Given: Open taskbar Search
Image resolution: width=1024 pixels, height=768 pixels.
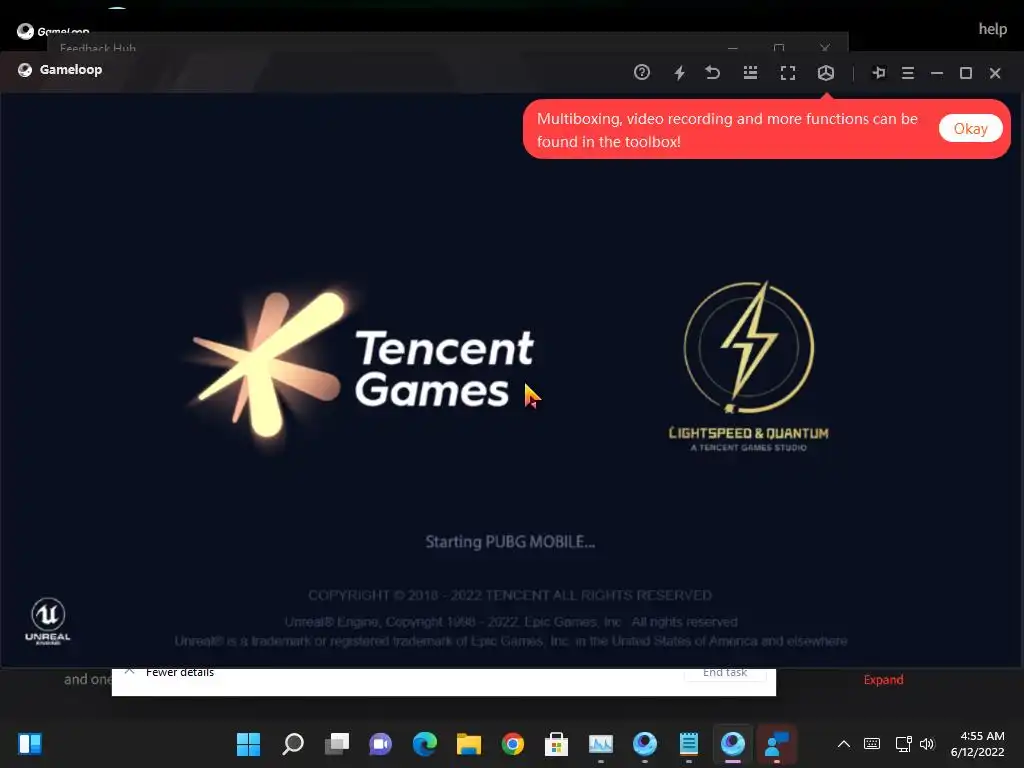Looking at the screenshot, I should click(x=293, y=744).
